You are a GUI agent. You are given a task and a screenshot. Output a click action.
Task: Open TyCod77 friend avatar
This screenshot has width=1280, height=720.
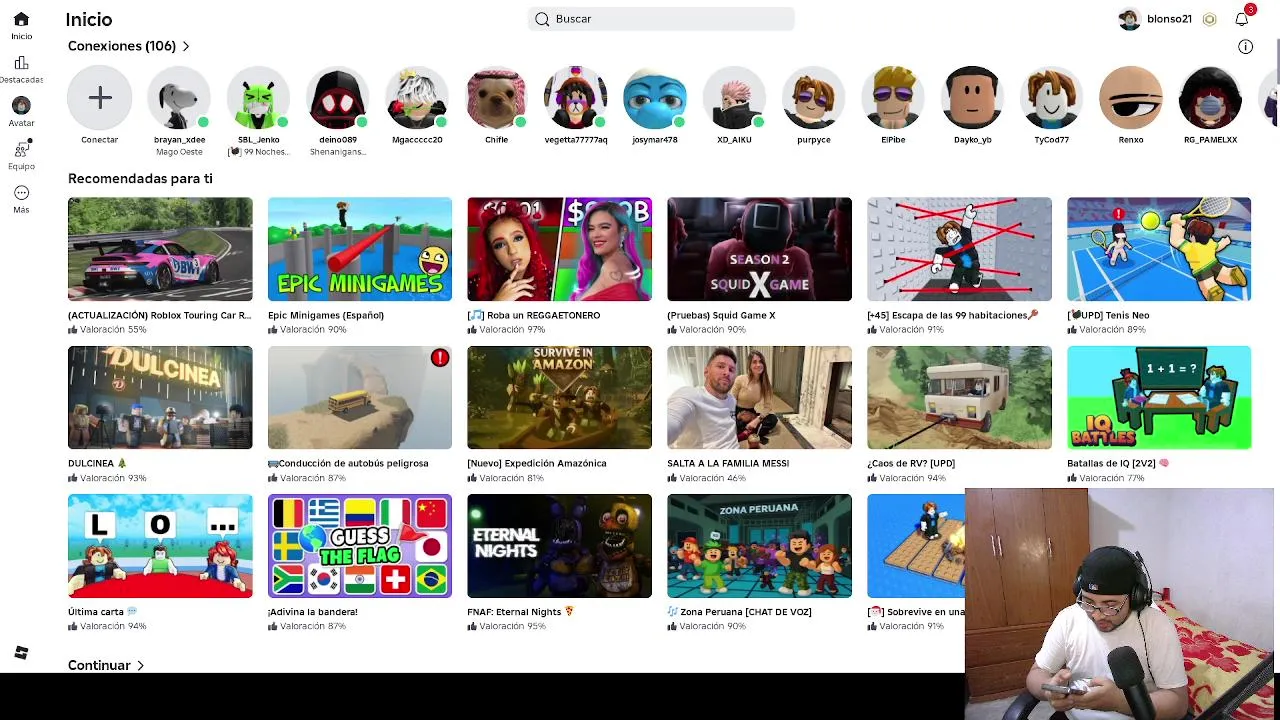coord(1051,98)
